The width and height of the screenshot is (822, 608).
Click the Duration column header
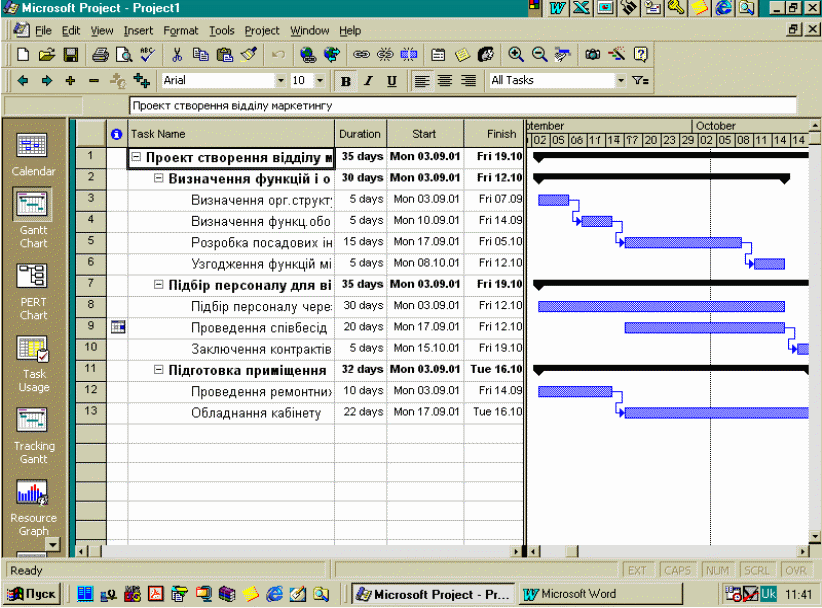[x=359, y=134]
